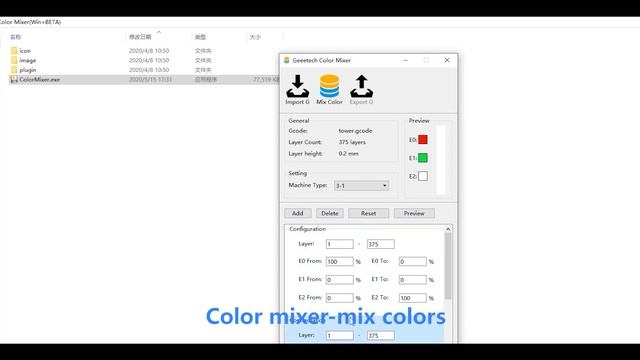Screen dimensions: 640x360
Task: Select the image folder icon
Action: (x=14, y=60)
